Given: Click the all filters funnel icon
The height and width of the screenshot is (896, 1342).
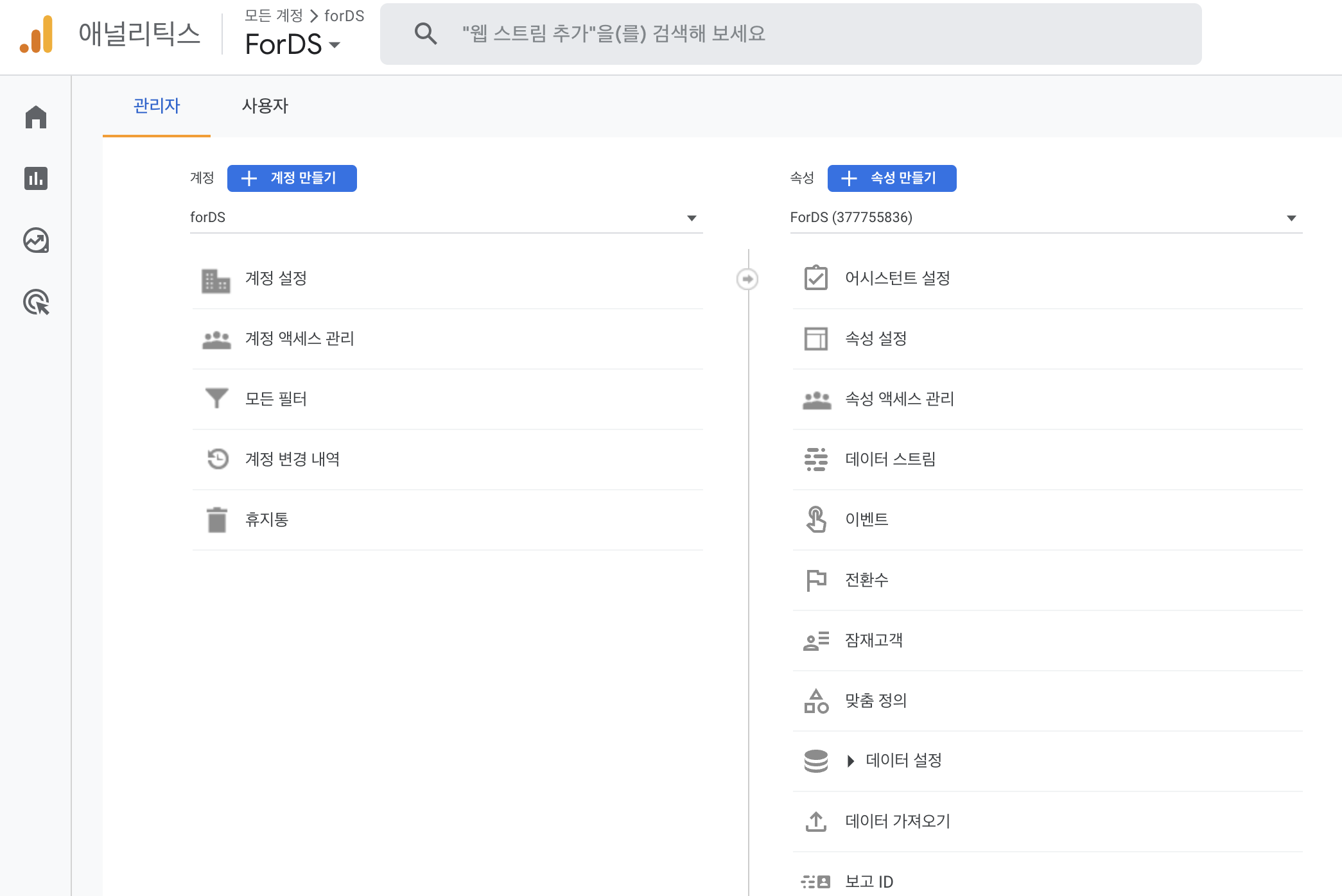Looking at the screenshot, I should (x=217, y=399).
